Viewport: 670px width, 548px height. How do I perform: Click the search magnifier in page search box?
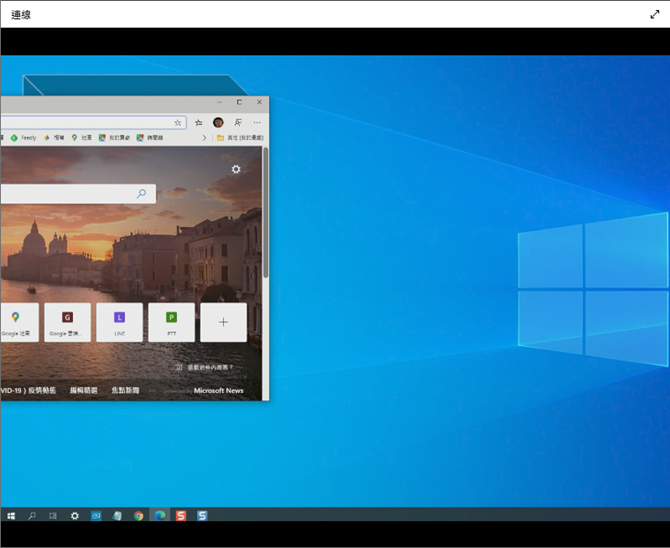click(141, 194)
